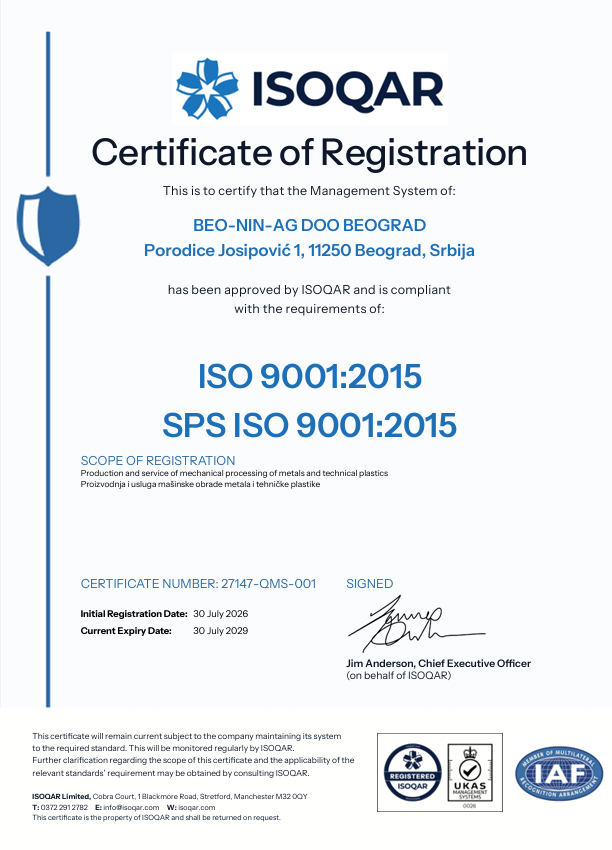Click the English scope description line
The width and height of the screenshot is (612, 850).
[234, 473]
